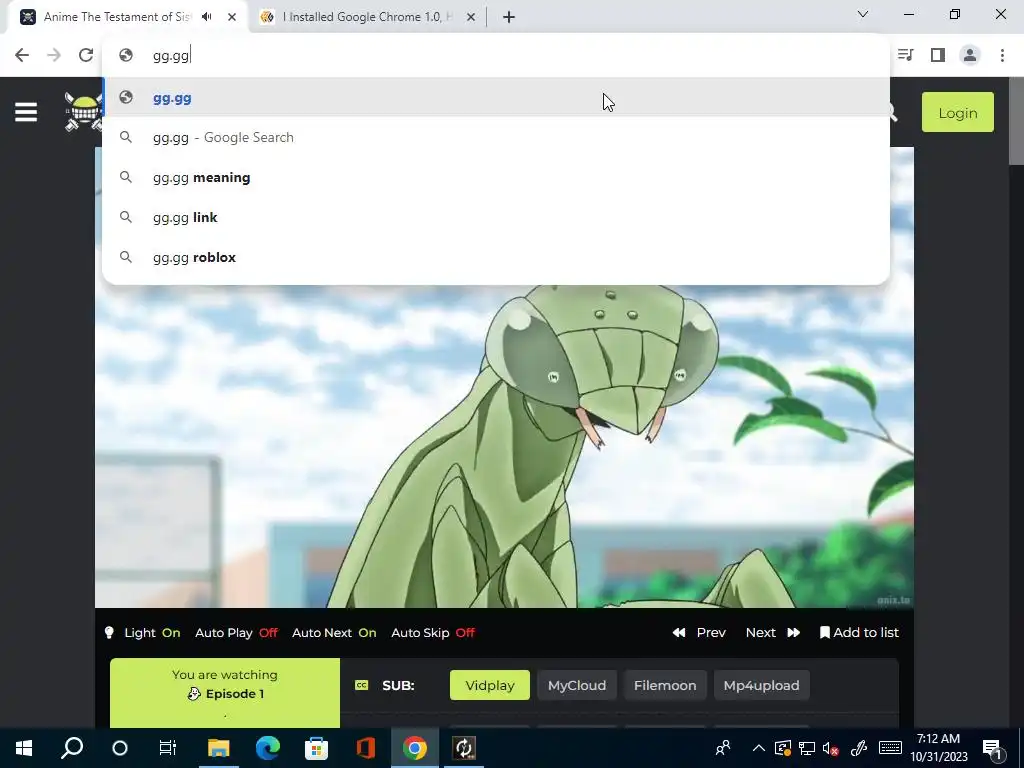Select the gg.gg URL suggestion
This screenshot has width=1024, height=768.
pos(496,97)
